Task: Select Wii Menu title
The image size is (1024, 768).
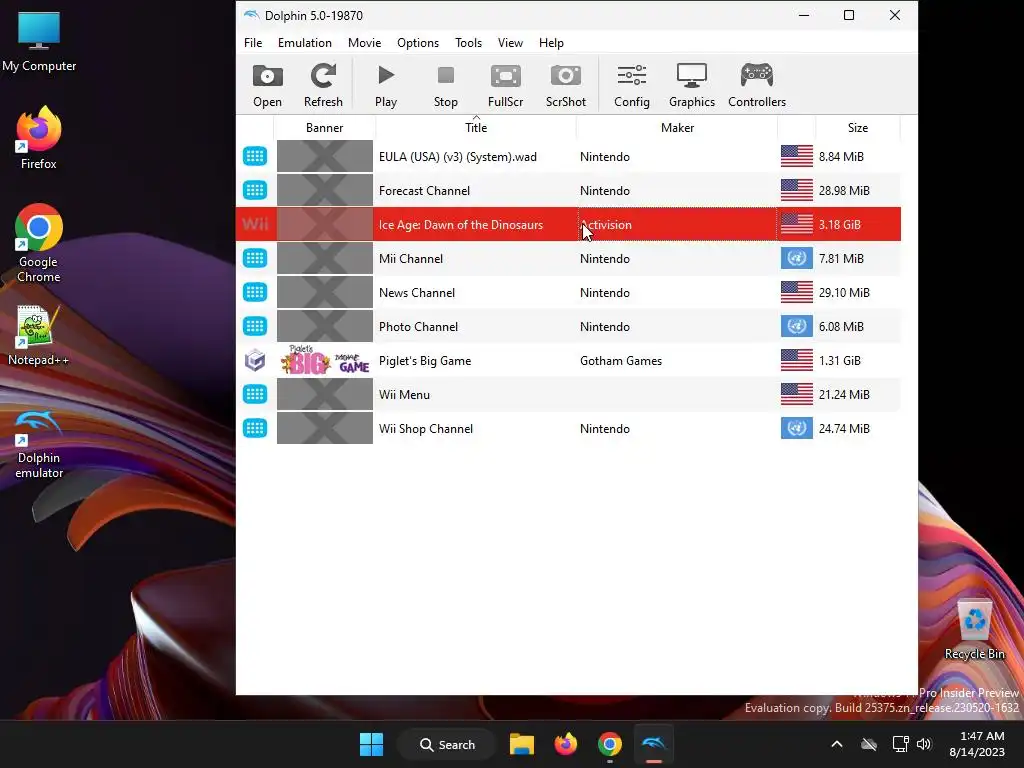Action: 404,394
